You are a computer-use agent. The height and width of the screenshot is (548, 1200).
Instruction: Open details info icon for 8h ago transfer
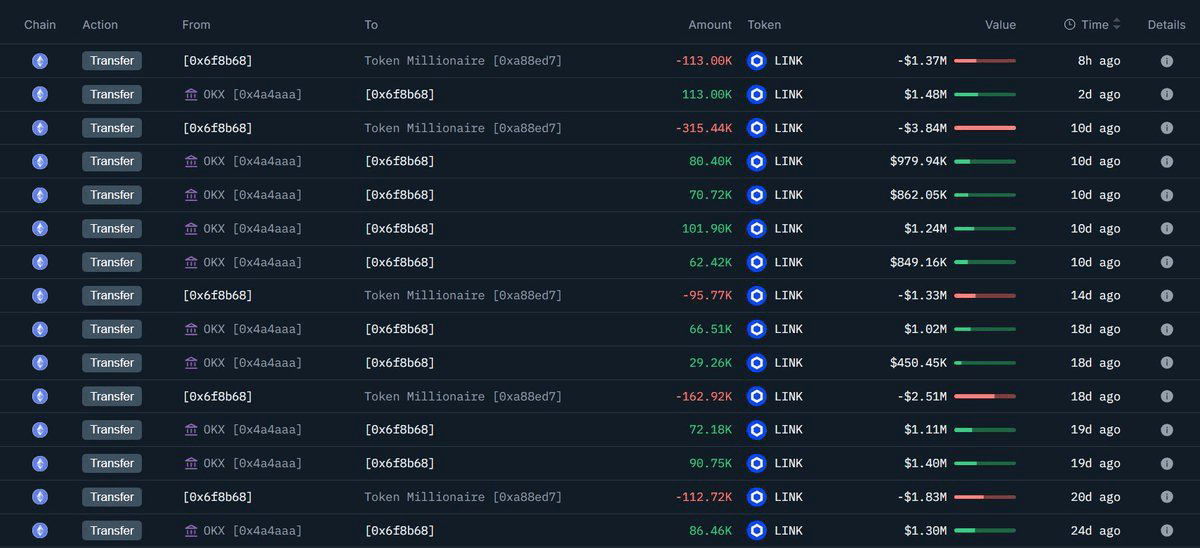coord(1166,61)
